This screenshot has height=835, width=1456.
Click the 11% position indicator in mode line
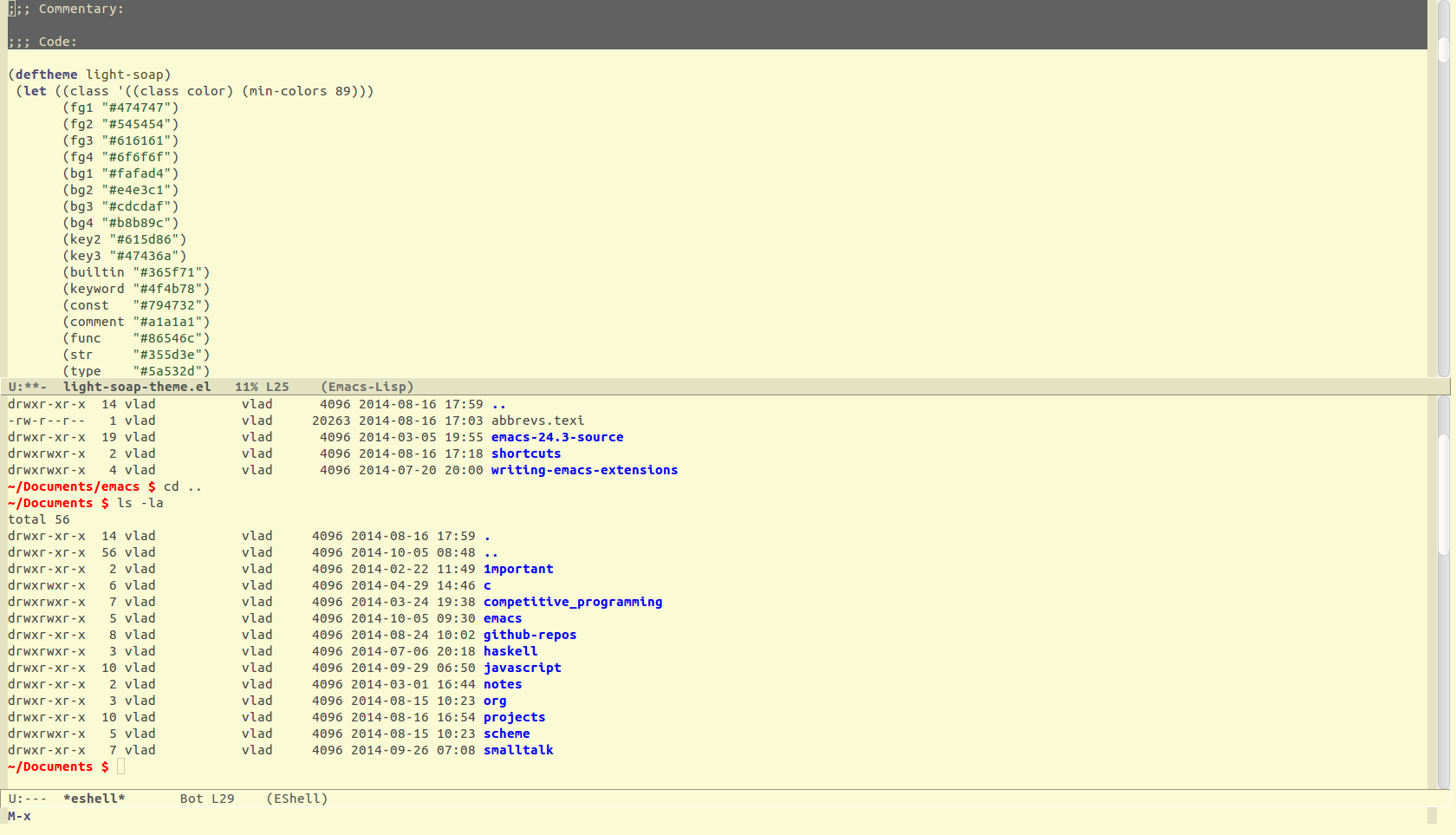tap(246, 387)
